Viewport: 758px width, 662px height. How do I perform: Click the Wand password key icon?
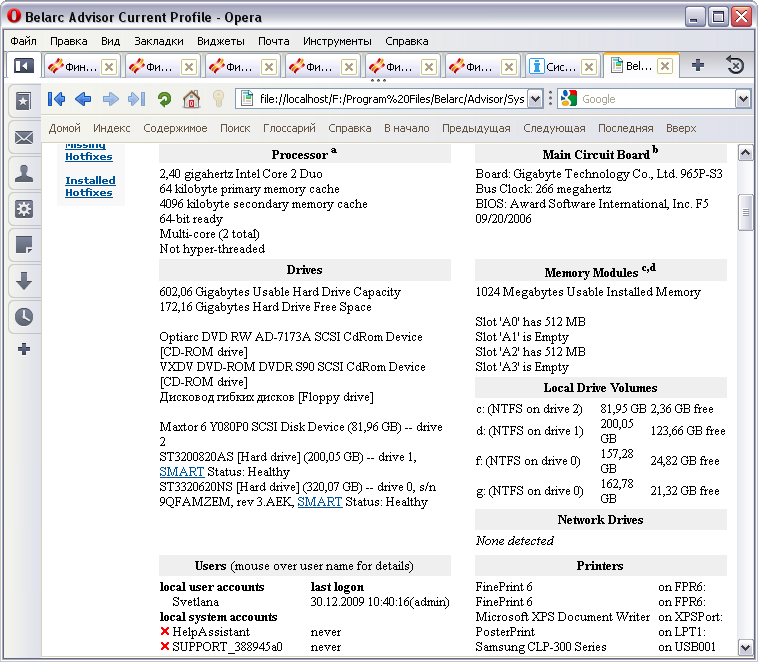pyautogui.click(x=219, y=99)
